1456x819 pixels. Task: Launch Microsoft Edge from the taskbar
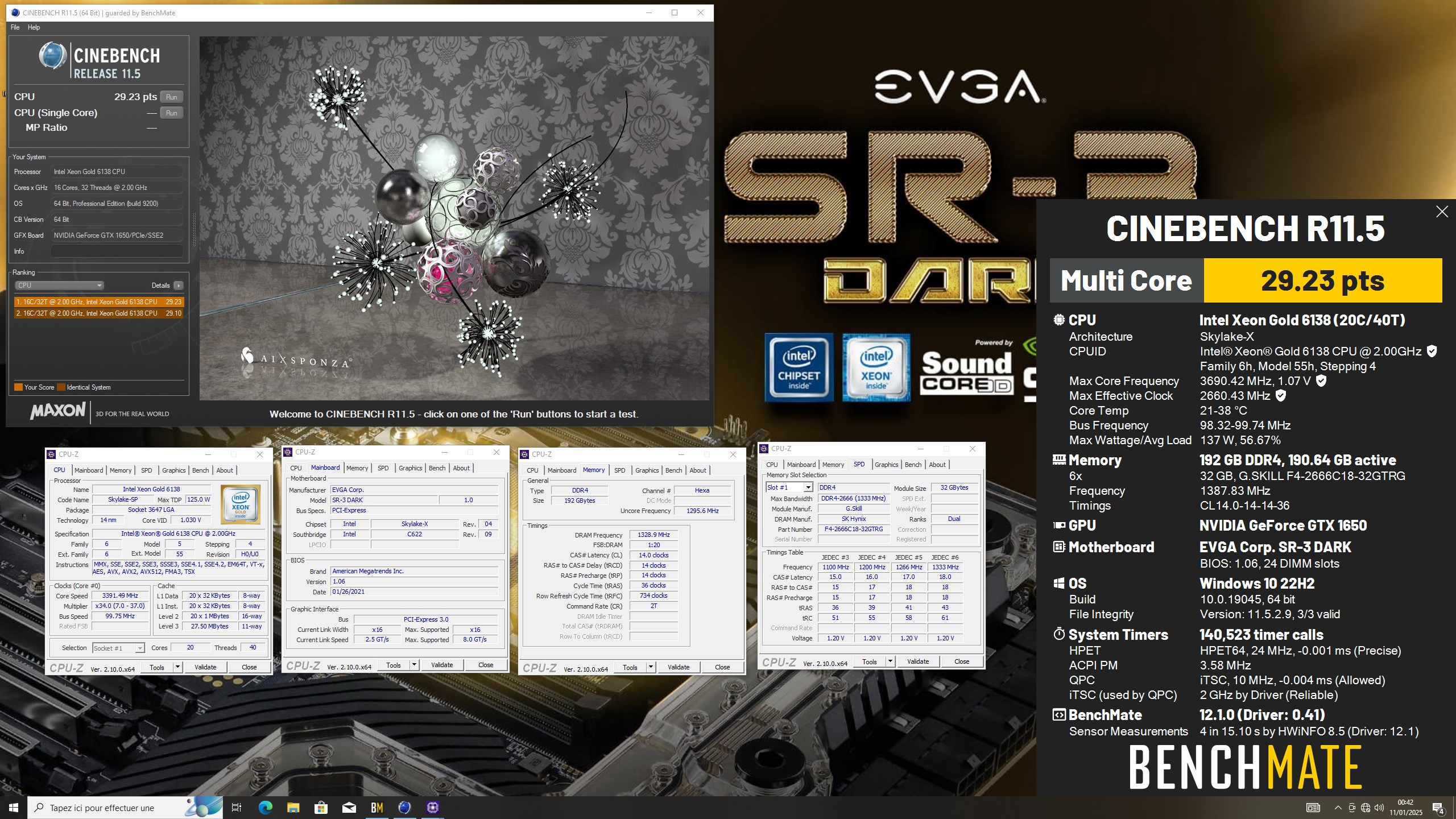(x=265, y=808)
